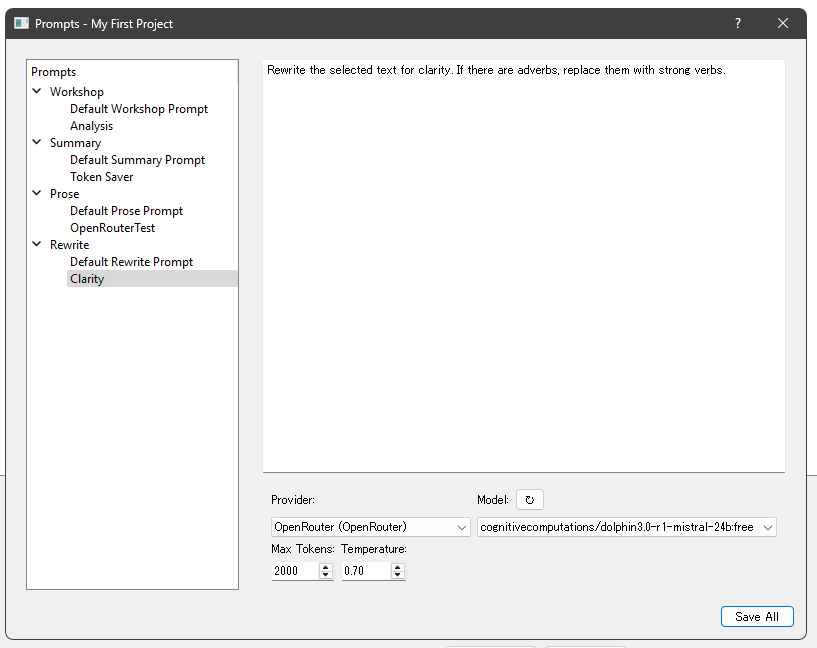Screen dimensions: 817x648
Task: Increase Max Tokens with up arrow
Action: tap(325, 567)
